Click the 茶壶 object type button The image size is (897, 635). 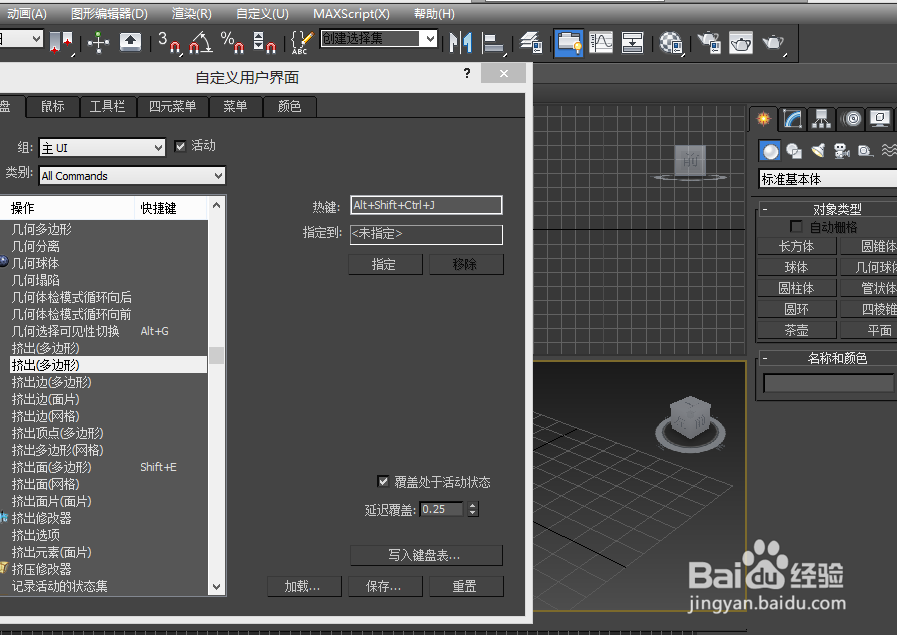pyautogui.click(x=795, y=329)
